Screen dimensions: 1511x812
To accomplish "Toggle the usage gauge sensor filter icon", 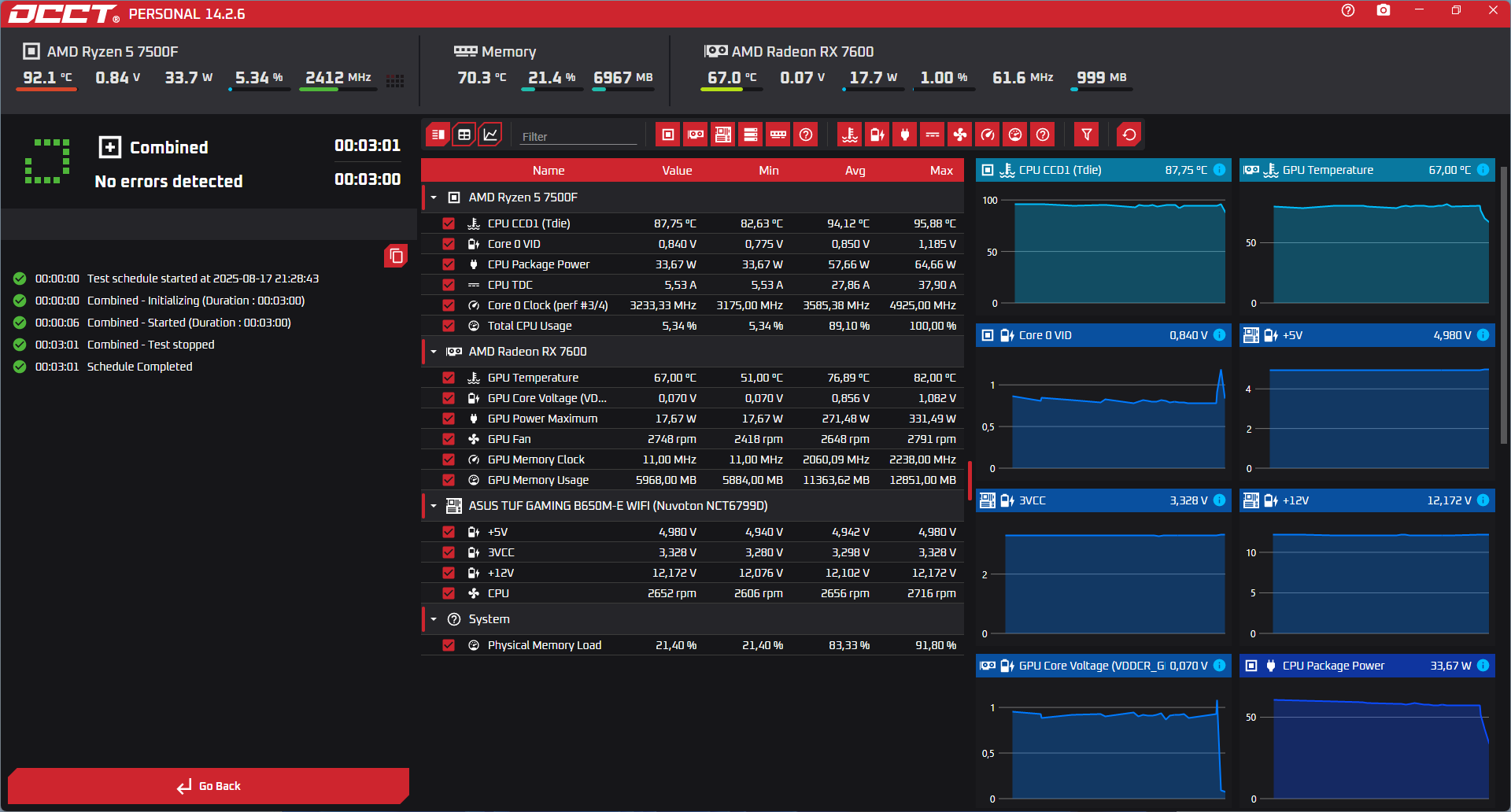I will coord(1015,135).
